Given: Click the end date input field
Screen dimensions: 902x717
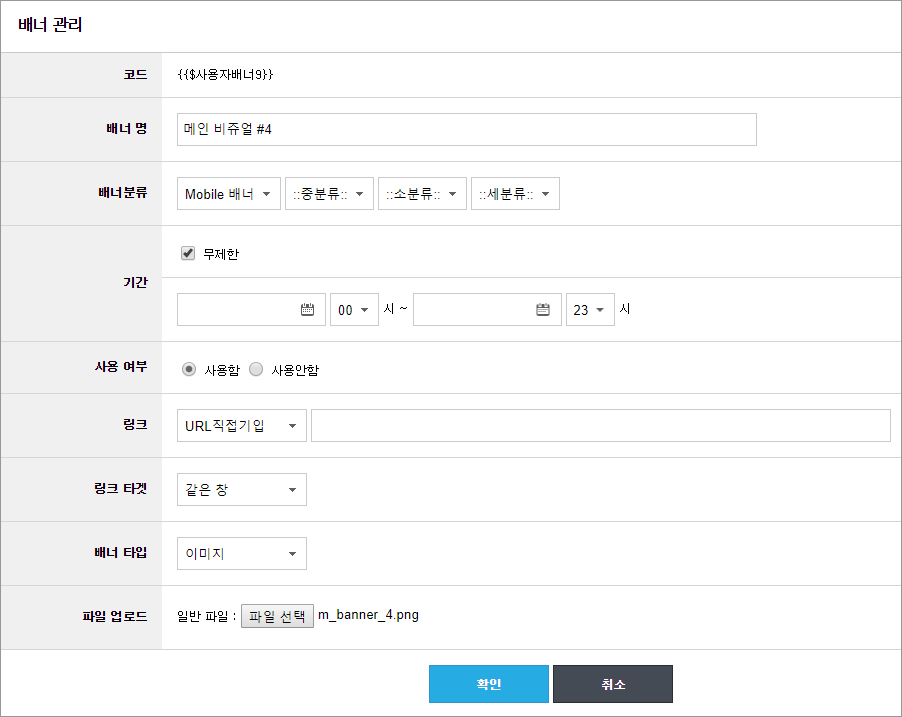Looking at the screenshot, I should click(x=487, y=310).
